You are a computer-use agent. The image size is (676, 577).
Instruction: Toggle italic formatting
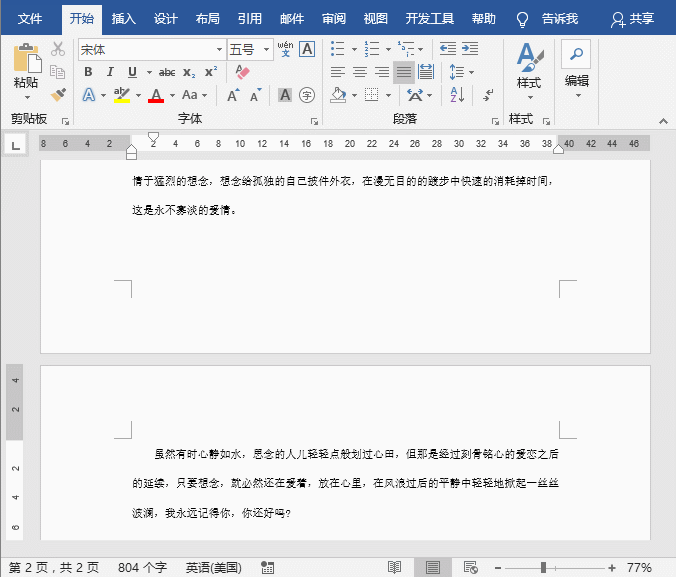click(110, 72)
